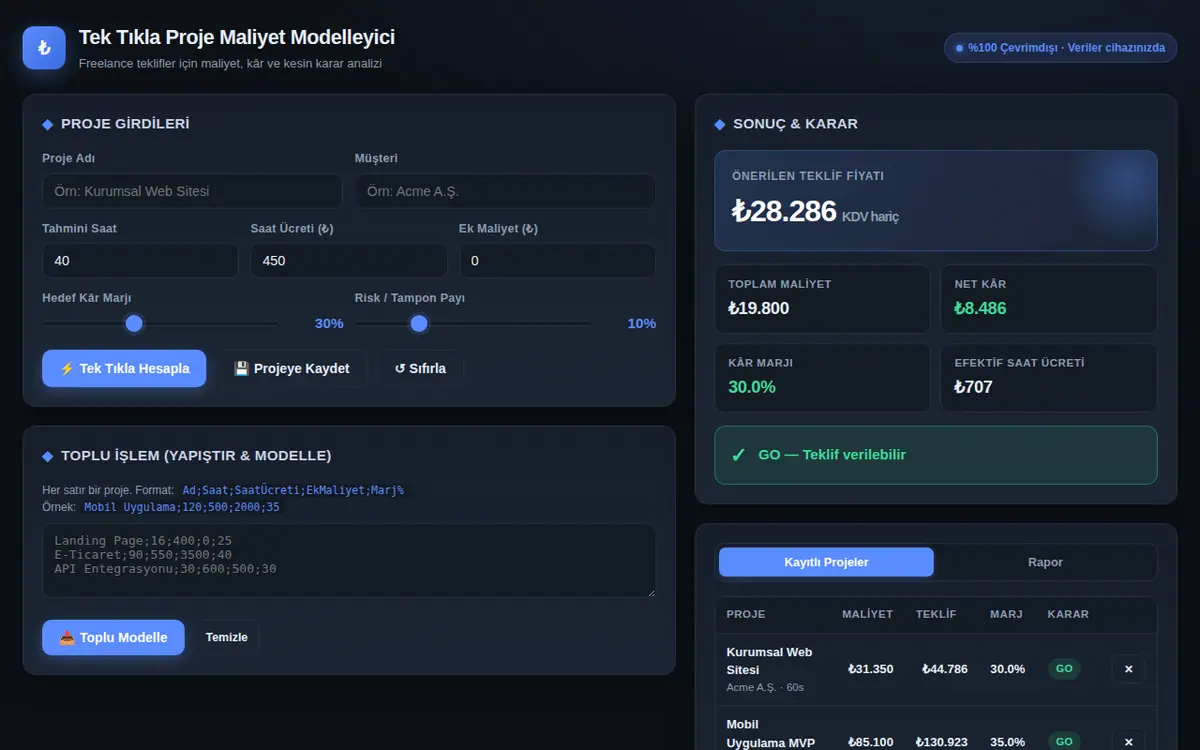Click the lira logo icon
The width and height of the screenshot is (1200, 750).
pos(44,48)
